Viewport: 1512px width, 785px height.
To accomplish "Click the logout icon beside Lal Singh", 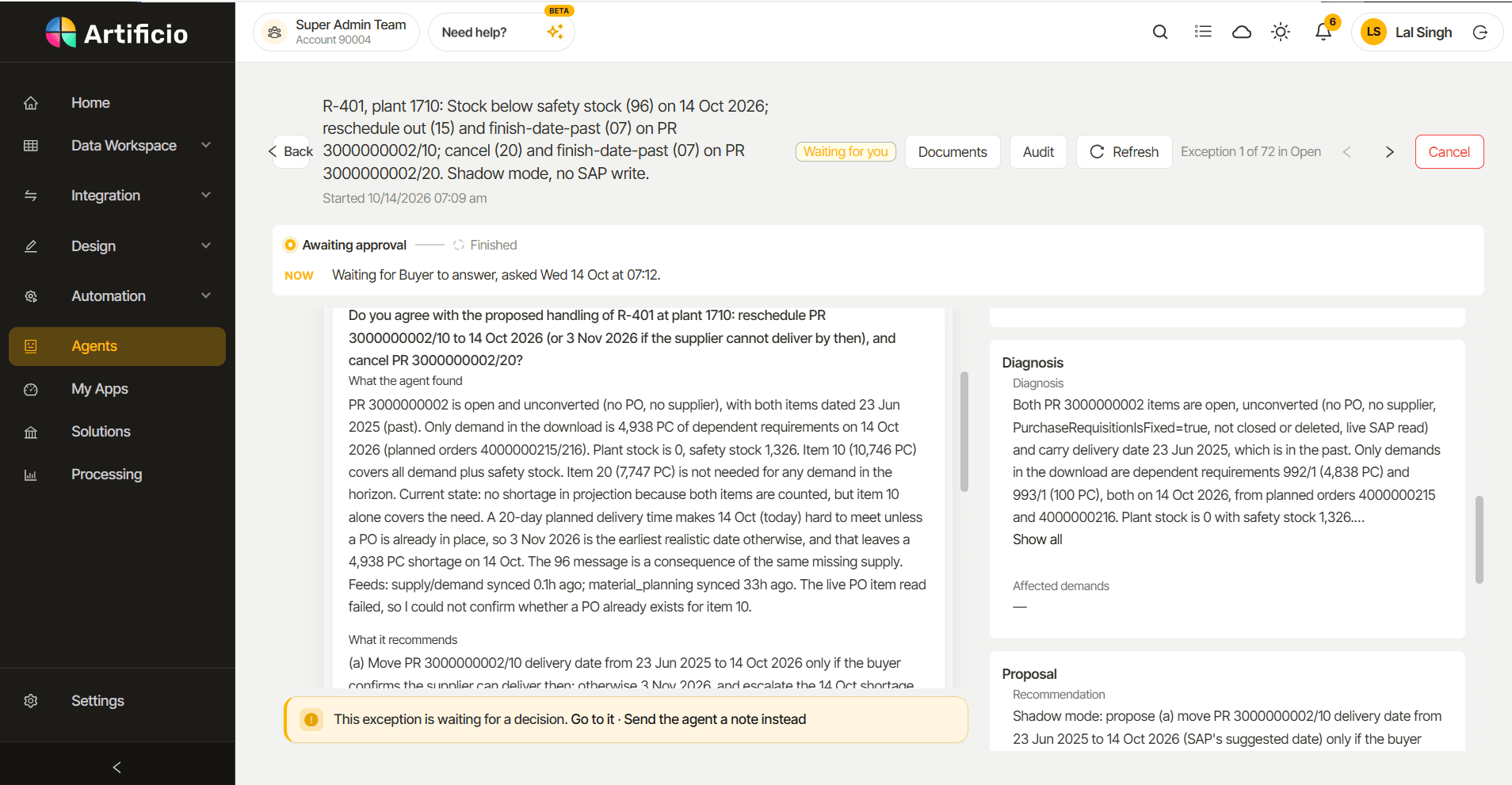I will click(x=1480, y=32).
